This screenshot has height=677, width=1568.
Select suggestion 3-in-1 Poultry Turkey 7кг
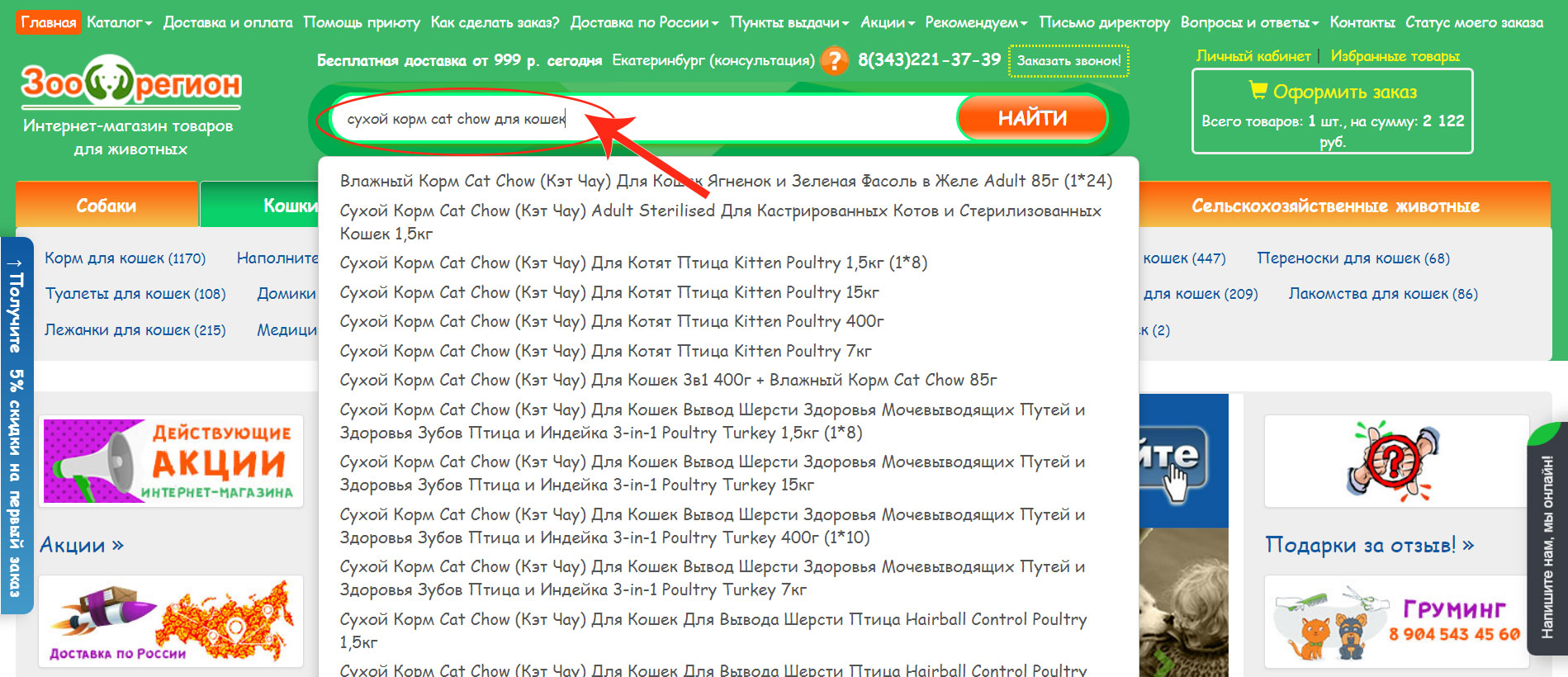tap(713, 578)
